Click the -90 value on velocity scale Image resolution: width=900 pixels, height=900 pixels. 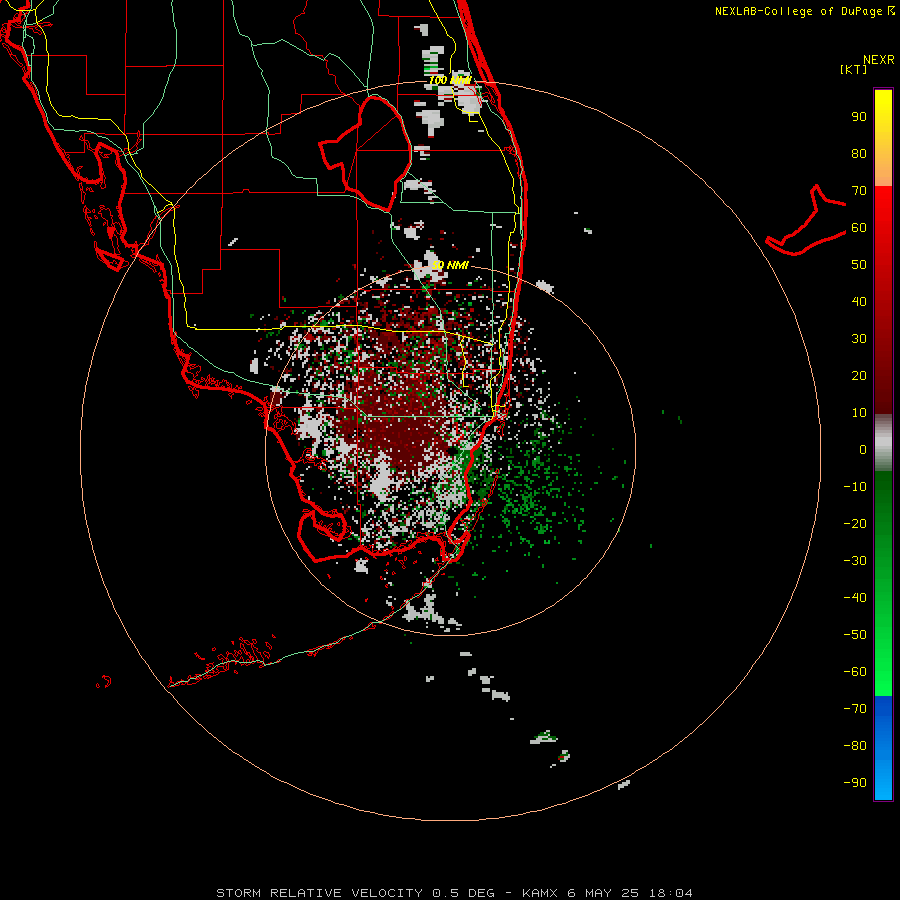pos(855,783)
